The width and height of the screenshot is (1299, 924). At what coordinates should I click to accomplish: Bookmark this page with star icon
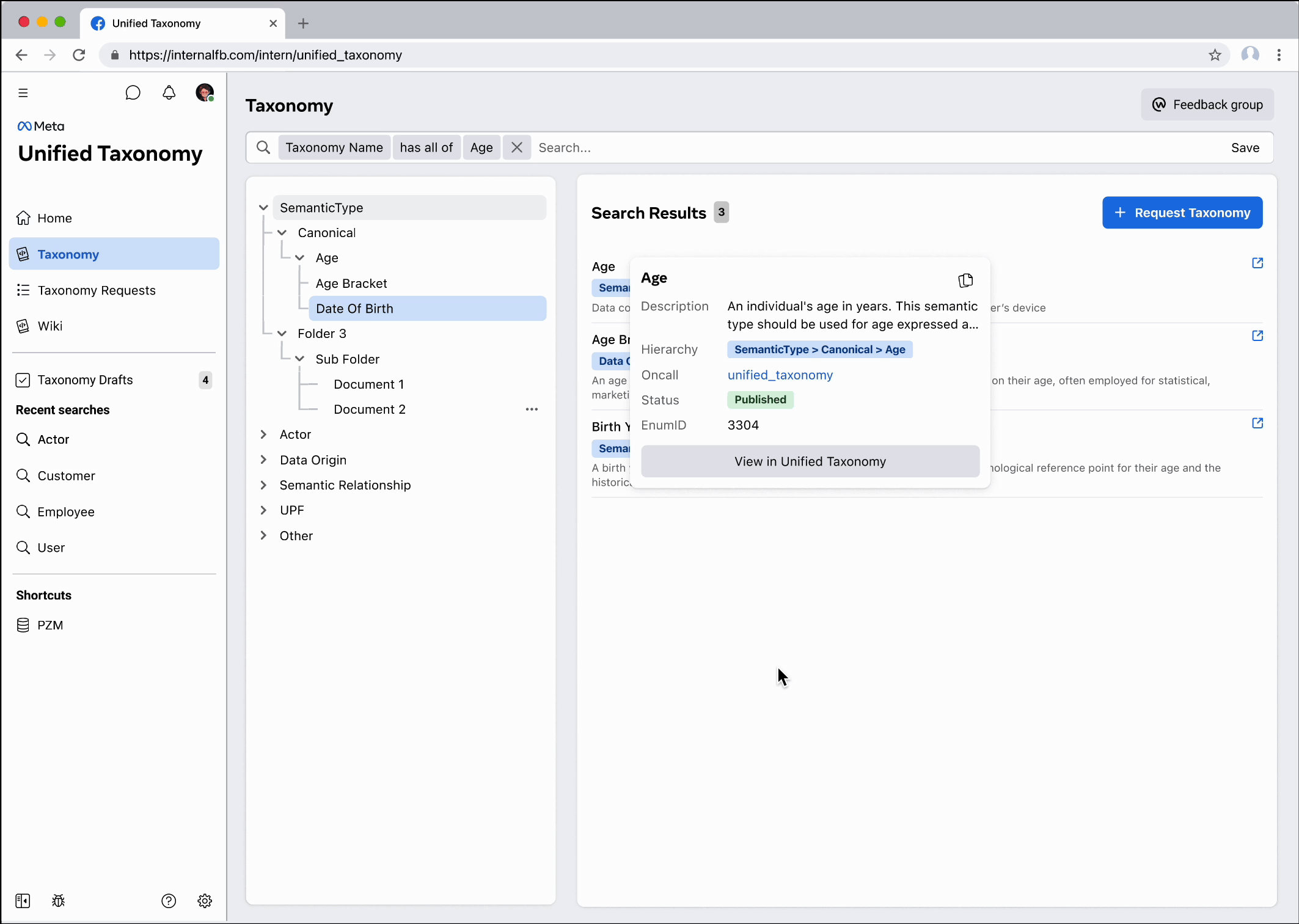click(1215, 55)
